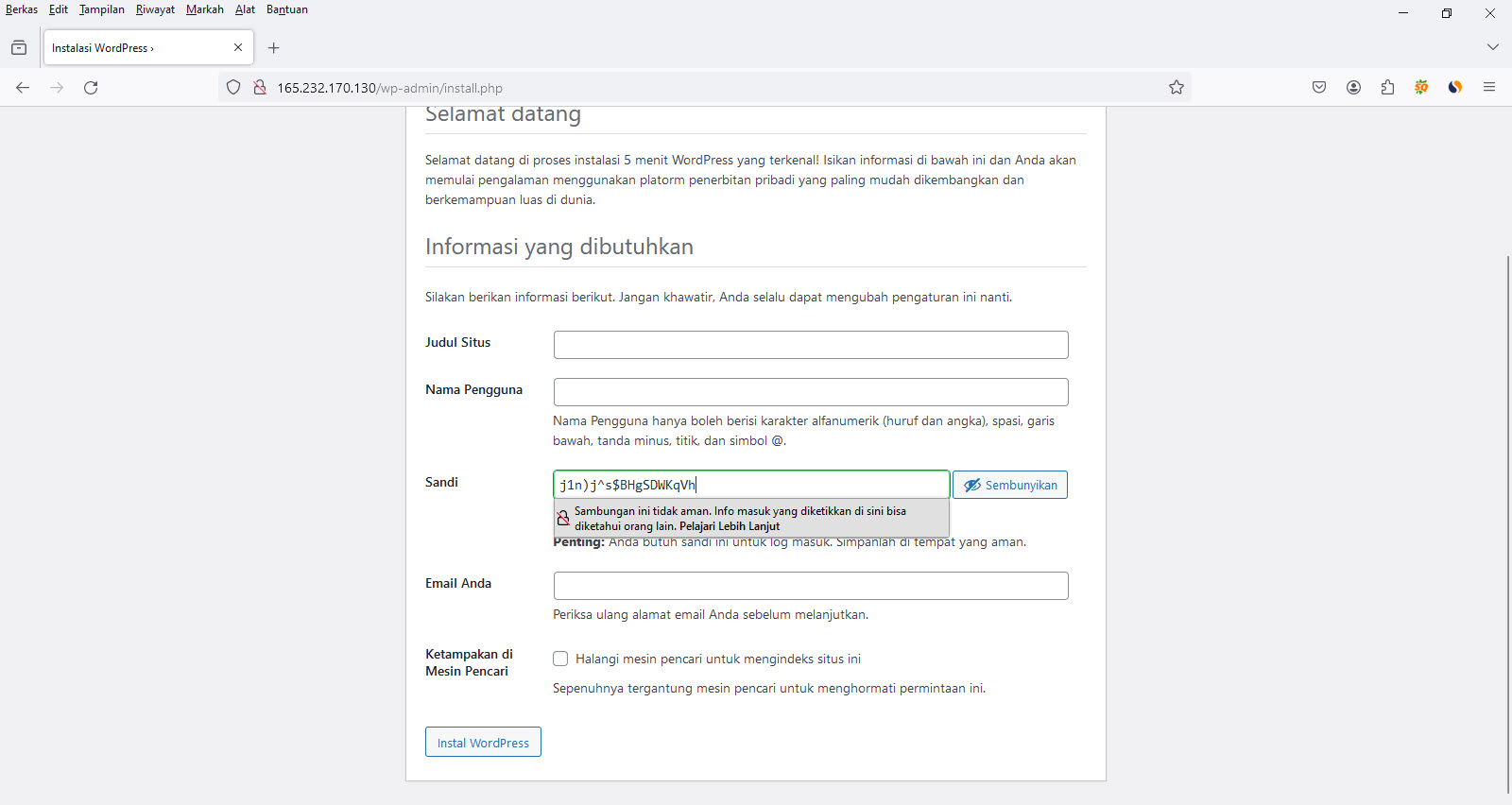Open the Markah menu

pos(204,9)
